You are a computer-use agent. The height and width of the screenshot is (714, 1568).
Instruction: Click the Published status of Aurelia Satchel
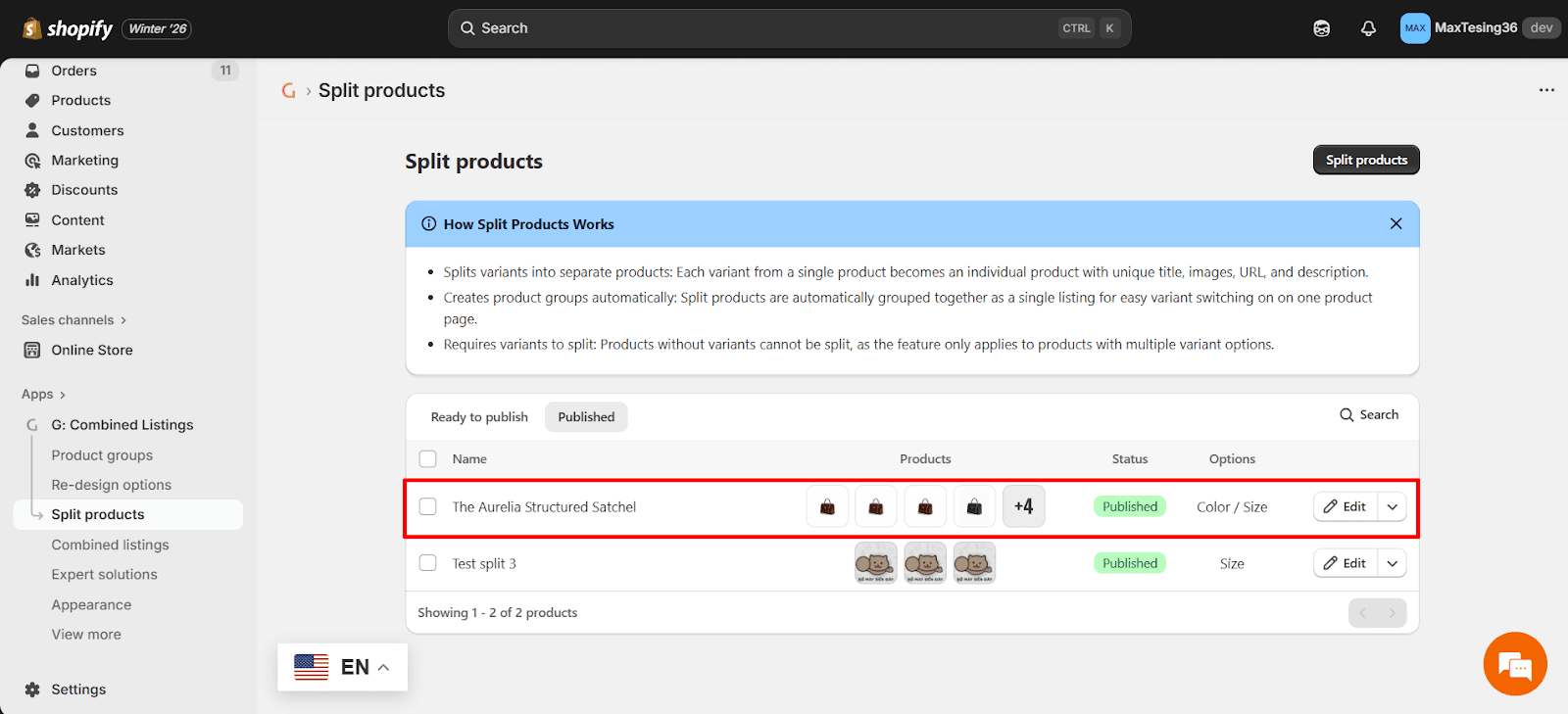[1130, 506]
